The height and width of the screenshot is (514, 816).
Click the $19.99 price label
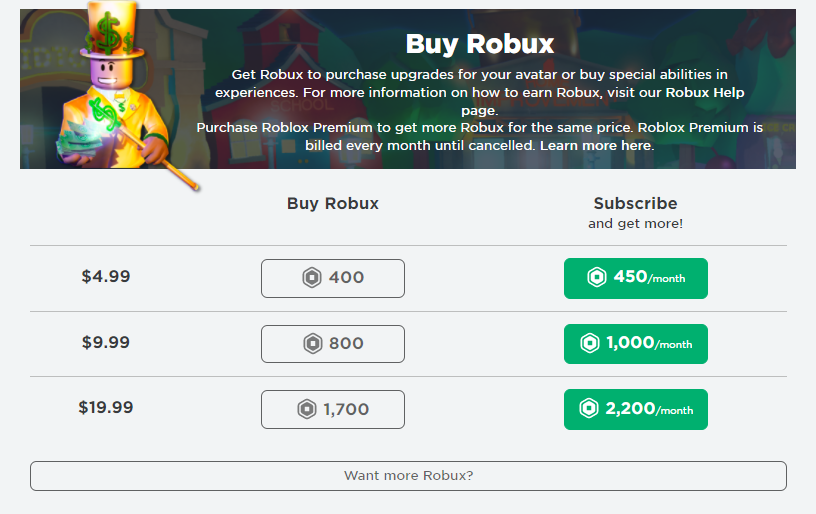[106, 408]
